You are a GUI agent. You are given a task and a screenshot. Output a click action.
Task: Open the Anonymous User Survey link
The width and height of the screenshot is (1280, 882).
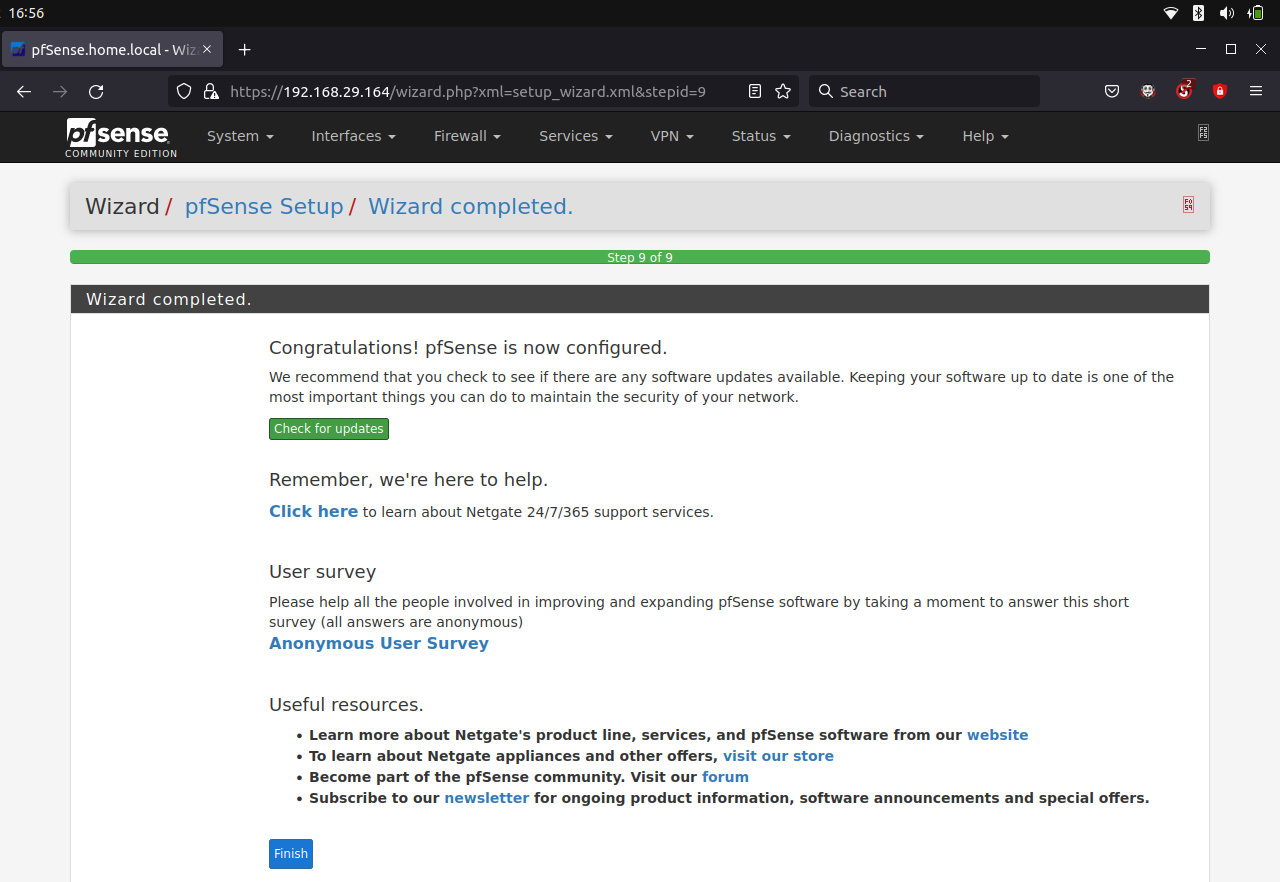[379, 643]
